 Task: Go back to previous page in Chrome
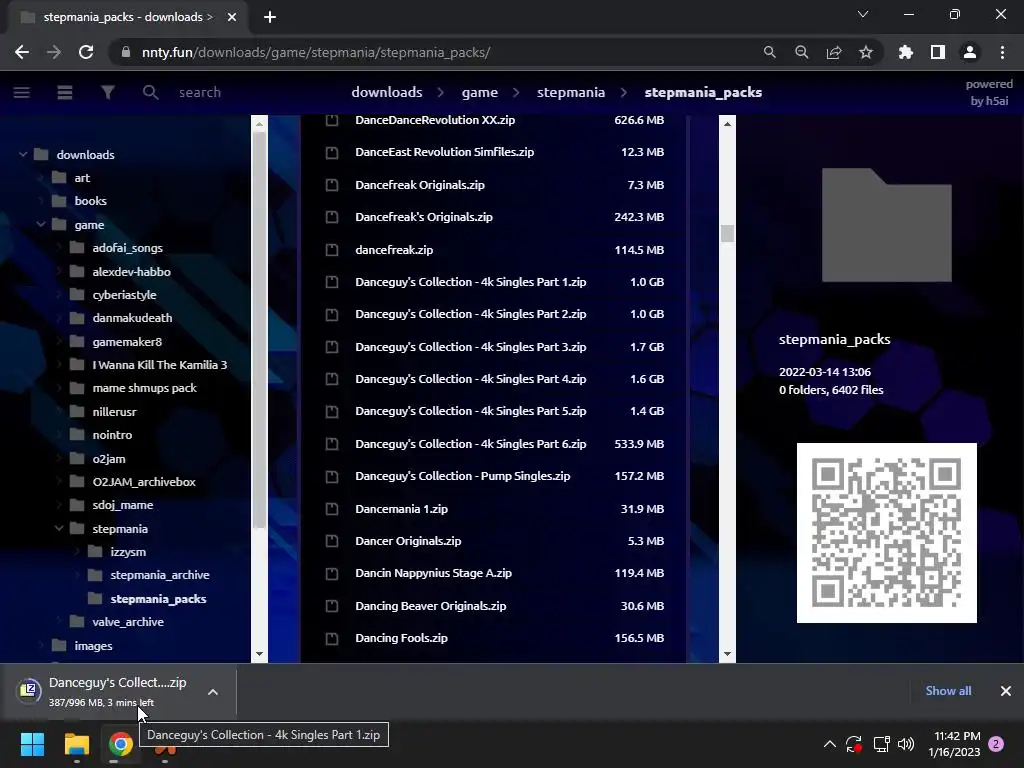(22, 52)
